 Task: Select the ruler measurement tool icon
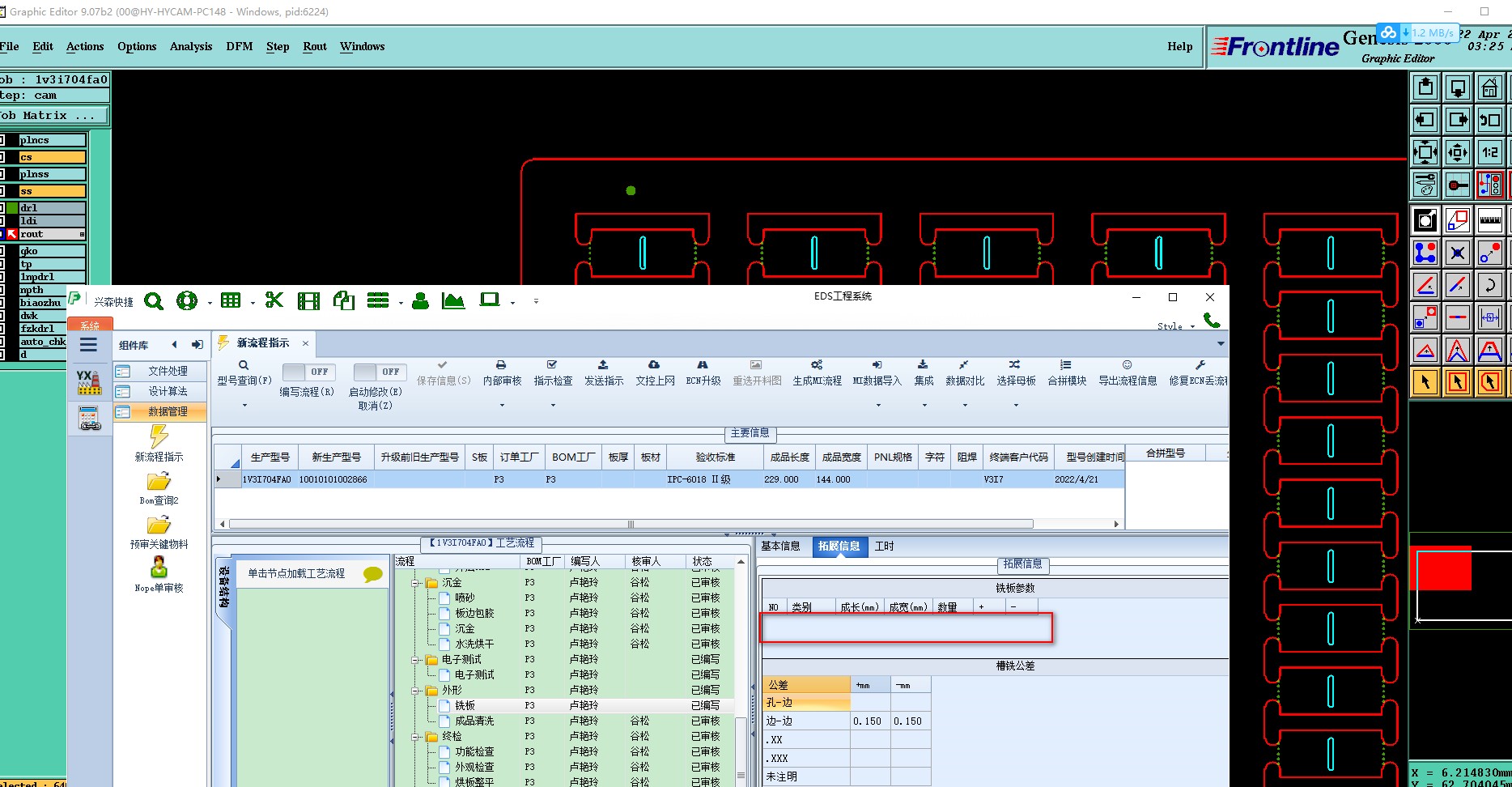[1489, 220]
